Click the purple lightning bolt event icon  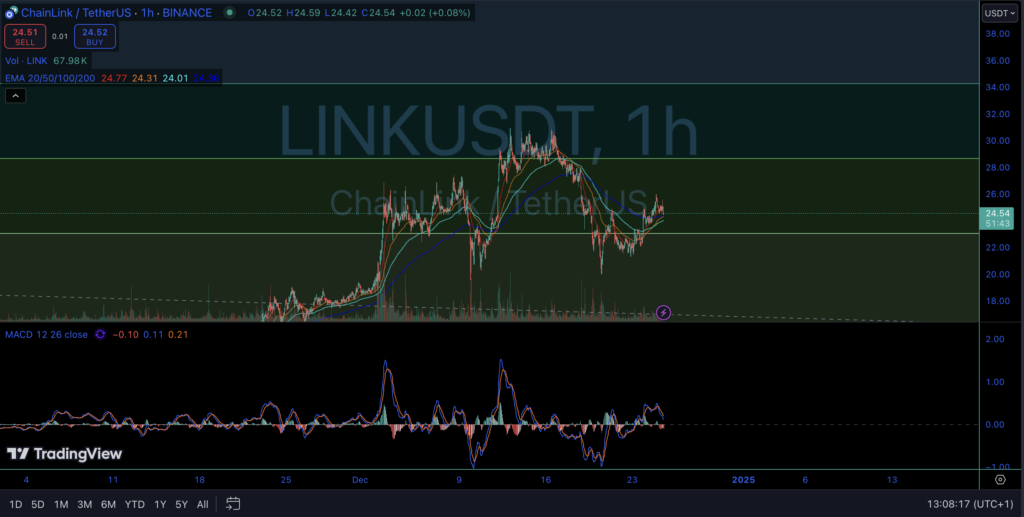663,313
